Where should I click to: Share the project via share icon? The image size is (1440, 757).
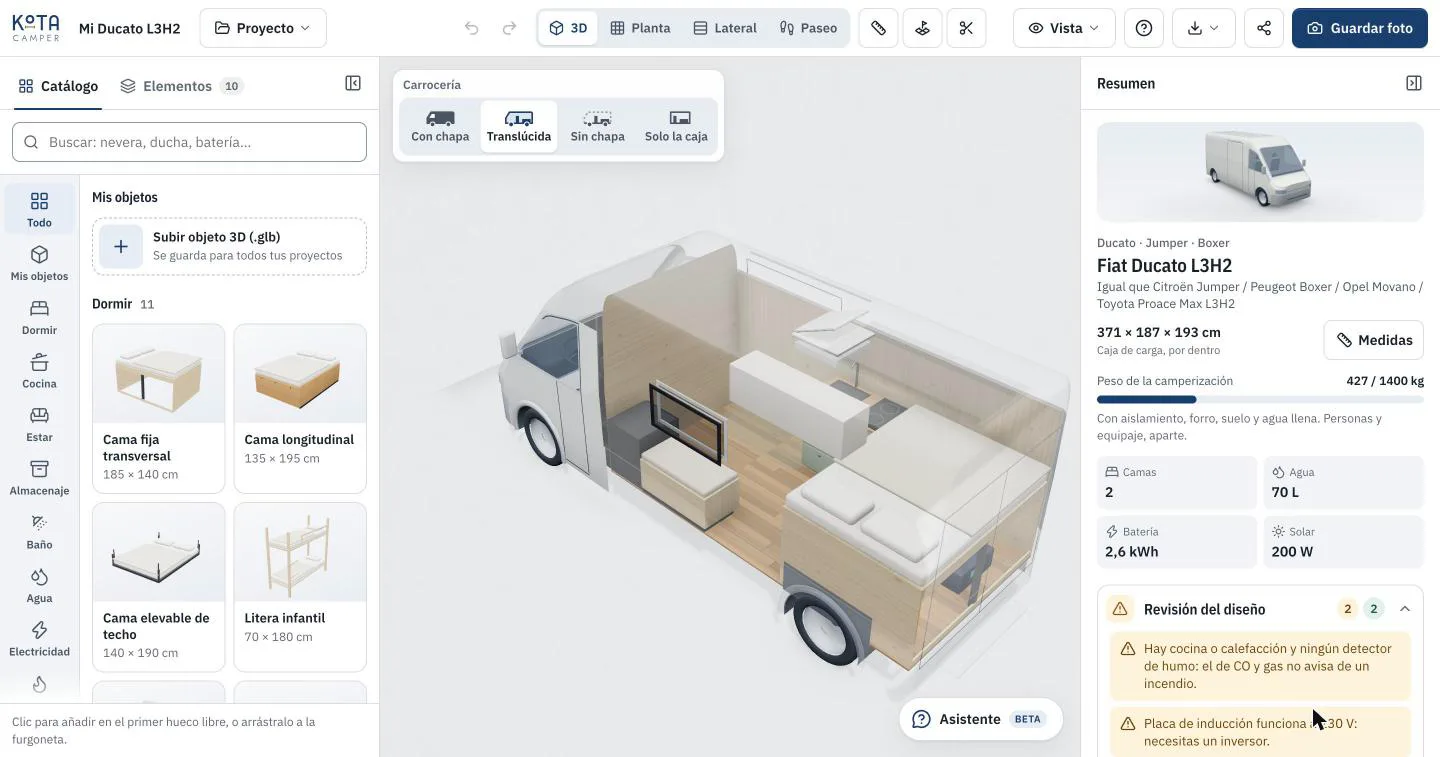tap(1264, 28)
